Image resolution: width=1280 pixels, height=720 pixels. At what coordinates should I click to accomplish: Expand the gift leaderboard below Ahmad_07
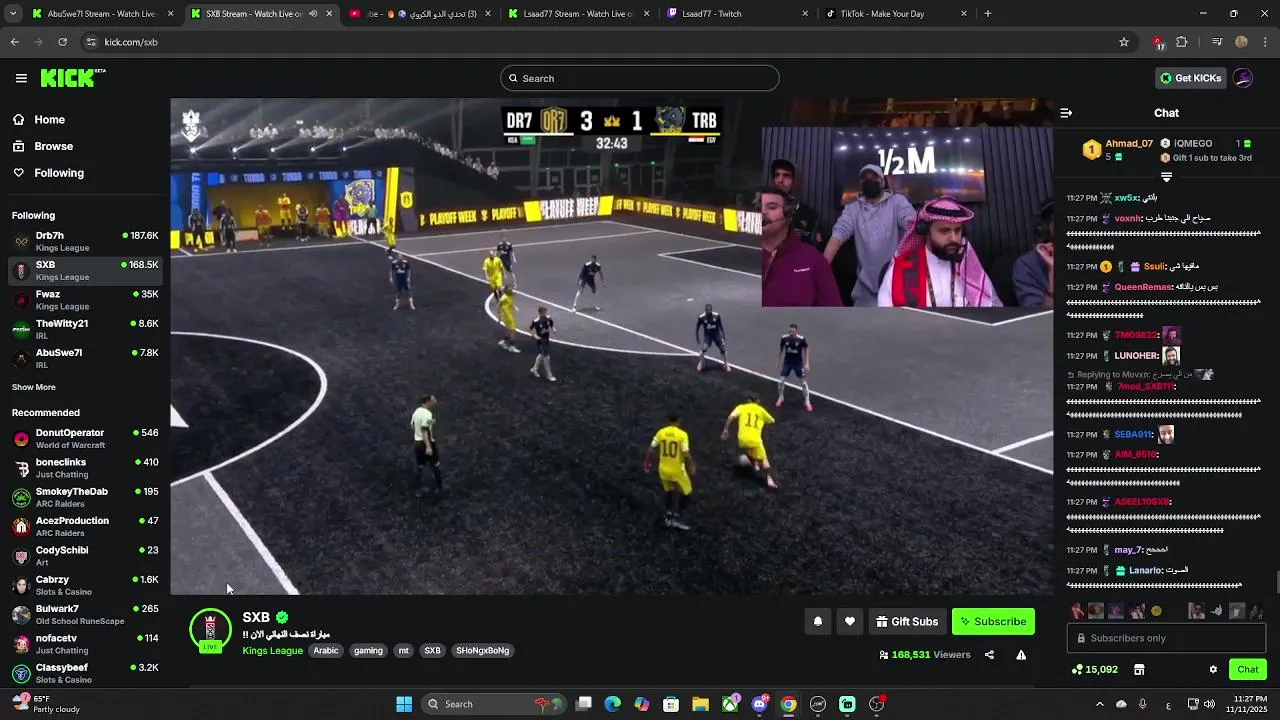[1166, 177]
